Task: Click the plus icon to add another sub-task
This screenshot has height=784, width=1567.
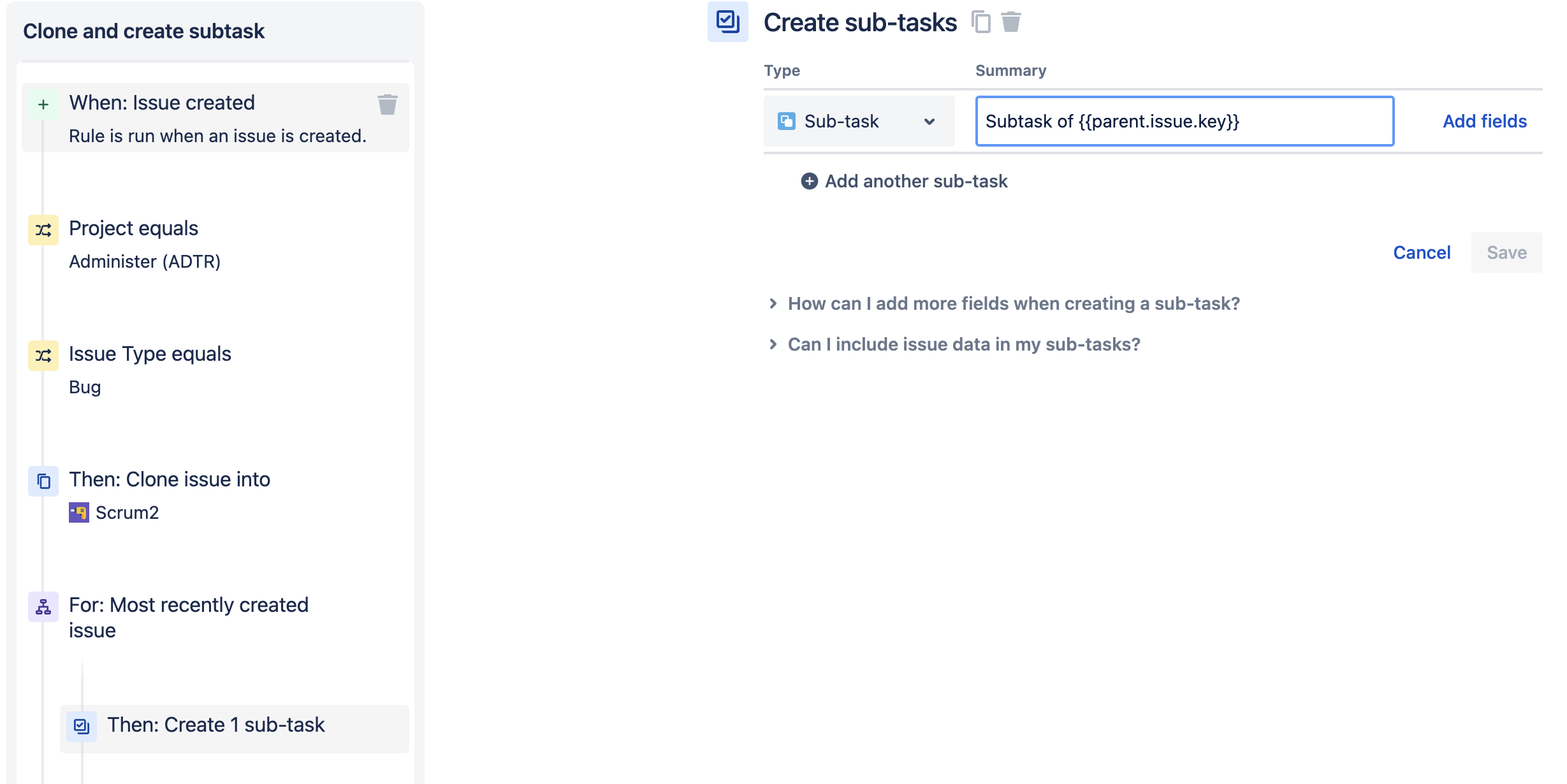Action: coord(809,182)
